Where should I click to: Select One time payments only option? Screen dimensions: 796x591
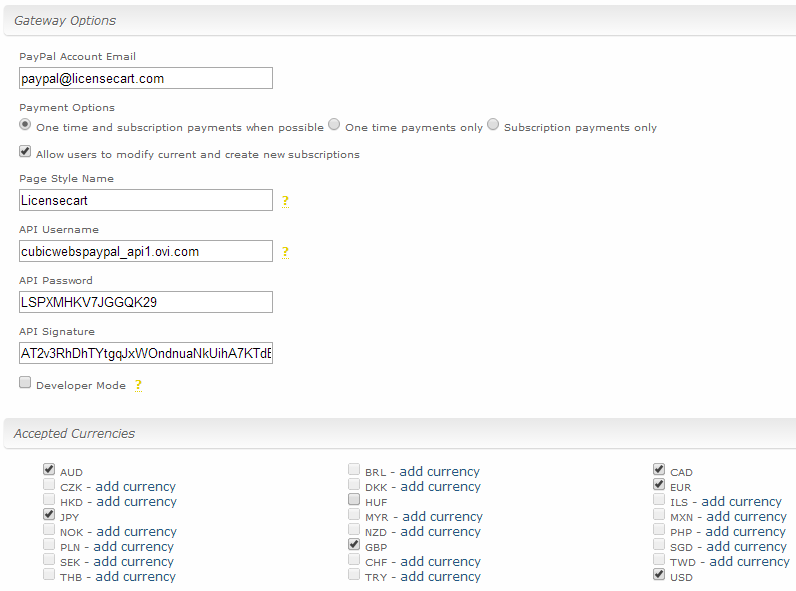click(x=334, y=124)
